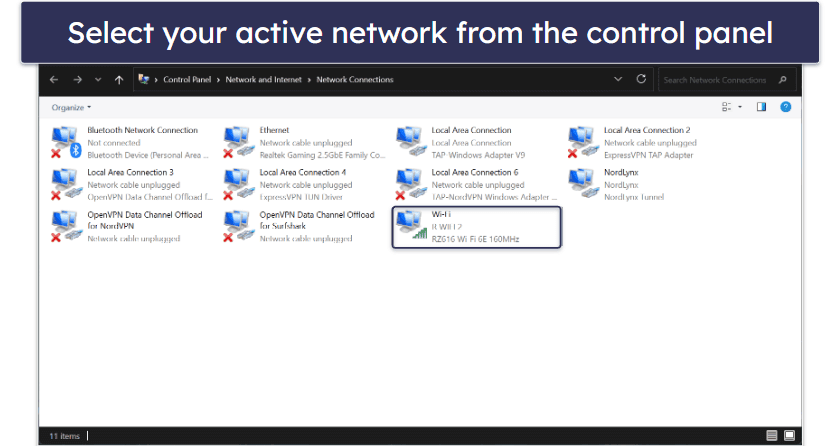Select the Bluetooth Network Connection adapter

click(x=67, y=142)
